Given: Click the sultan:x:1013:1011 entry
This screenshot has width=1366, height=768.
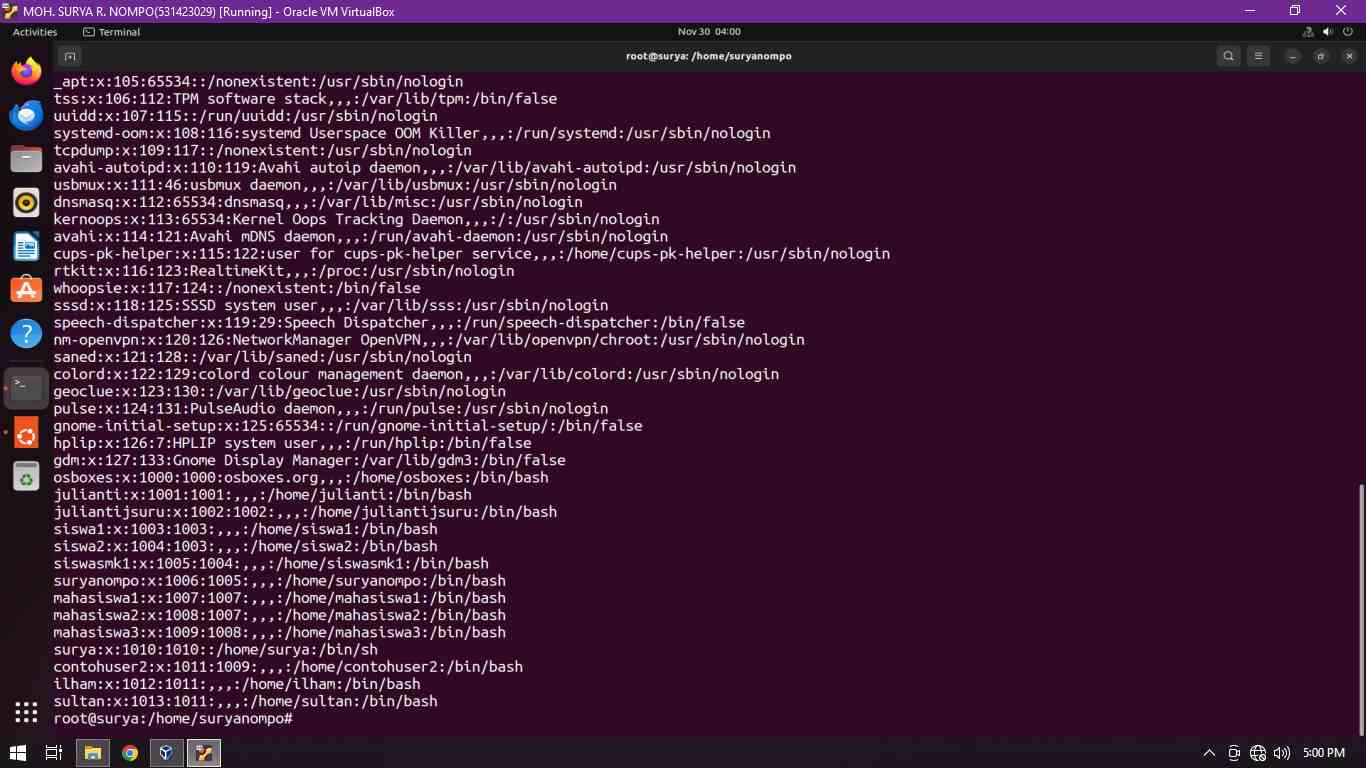Looking at the screenshot, I should click(x=245, y=701).
